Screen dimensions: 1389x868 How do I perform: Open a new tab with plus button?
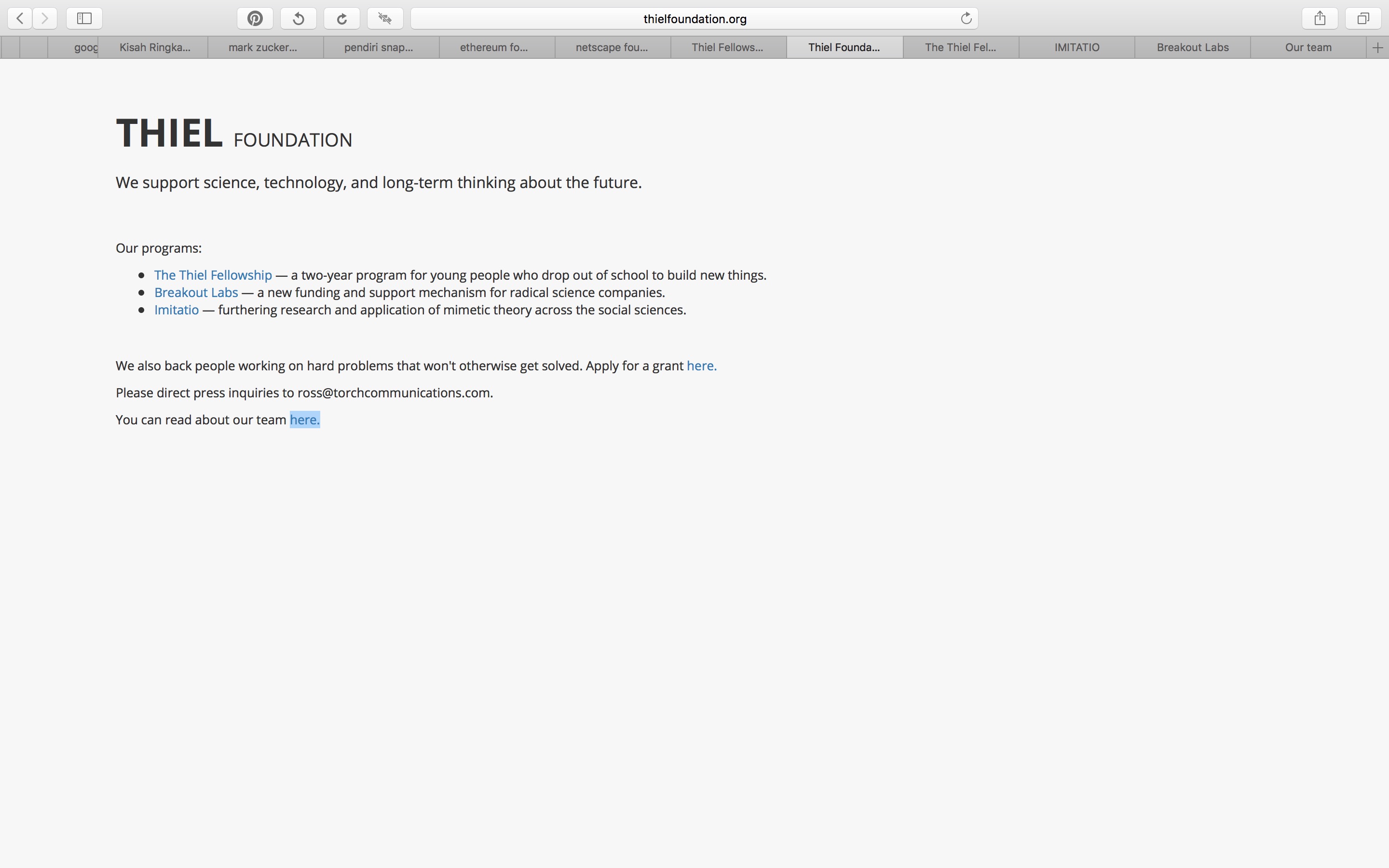coord(1377,48)
